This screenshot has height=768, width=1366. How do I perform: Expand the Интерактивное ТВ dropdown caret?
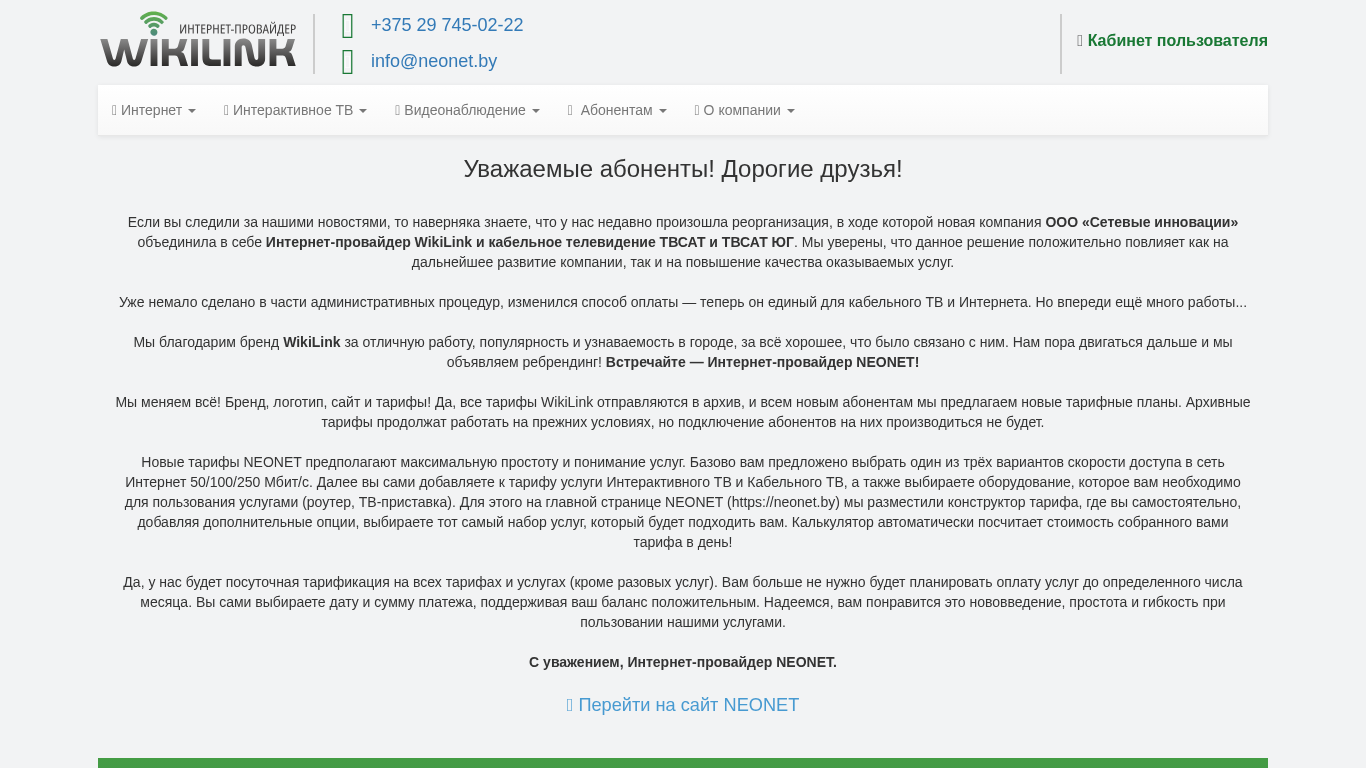(x=363, y=111)
